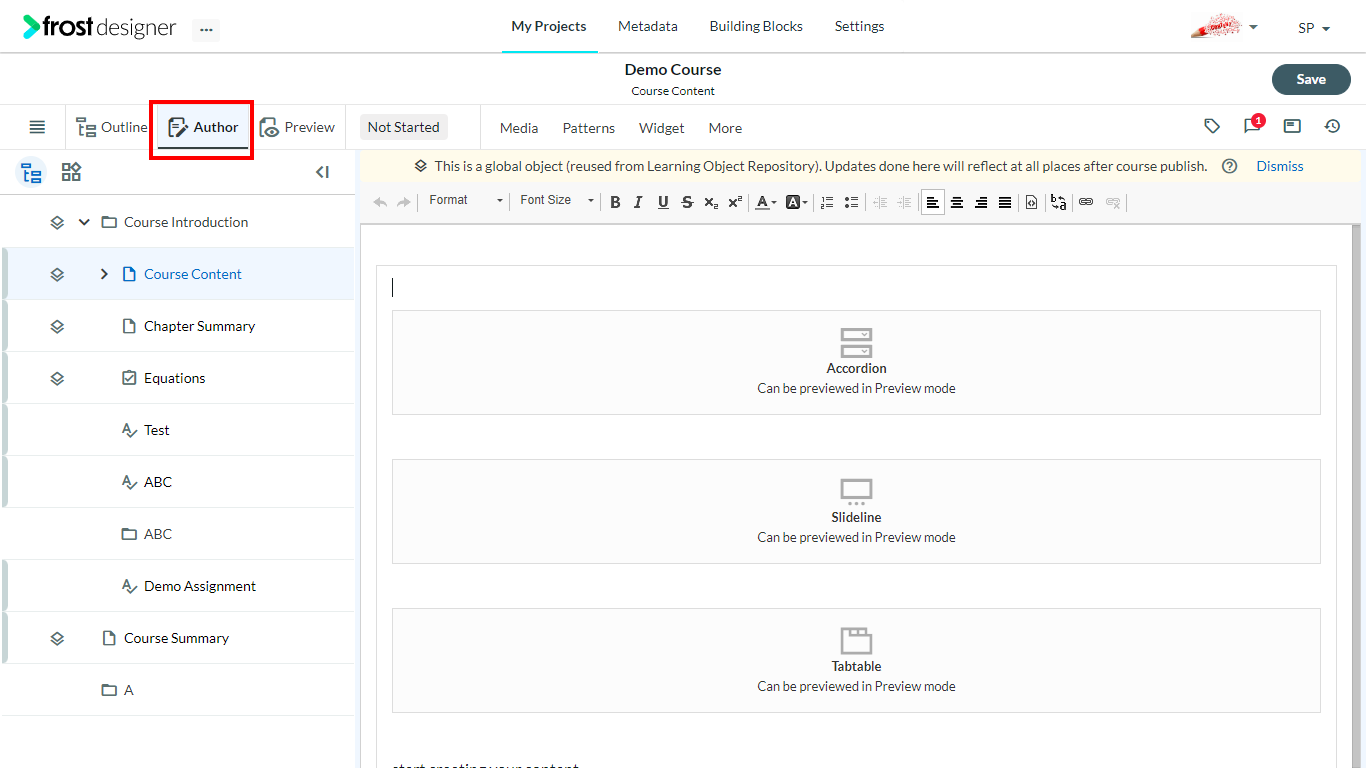Select the tree structure view icon
The height and width of the screenshot is (768, 1366).
pos(32,172)
